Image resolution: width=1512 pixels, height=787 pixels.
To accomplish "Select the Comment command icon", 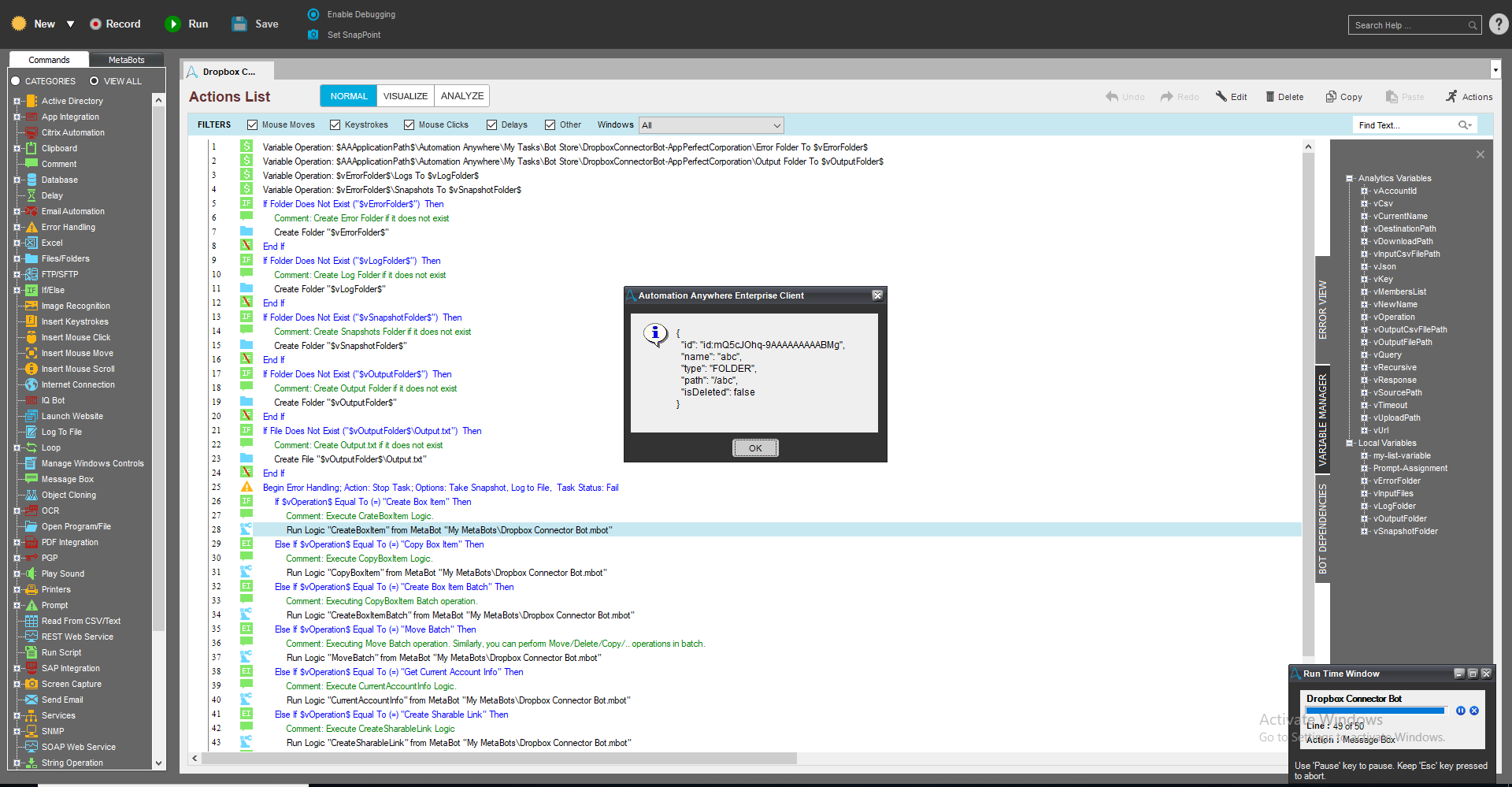I will (x=31, y=164).
